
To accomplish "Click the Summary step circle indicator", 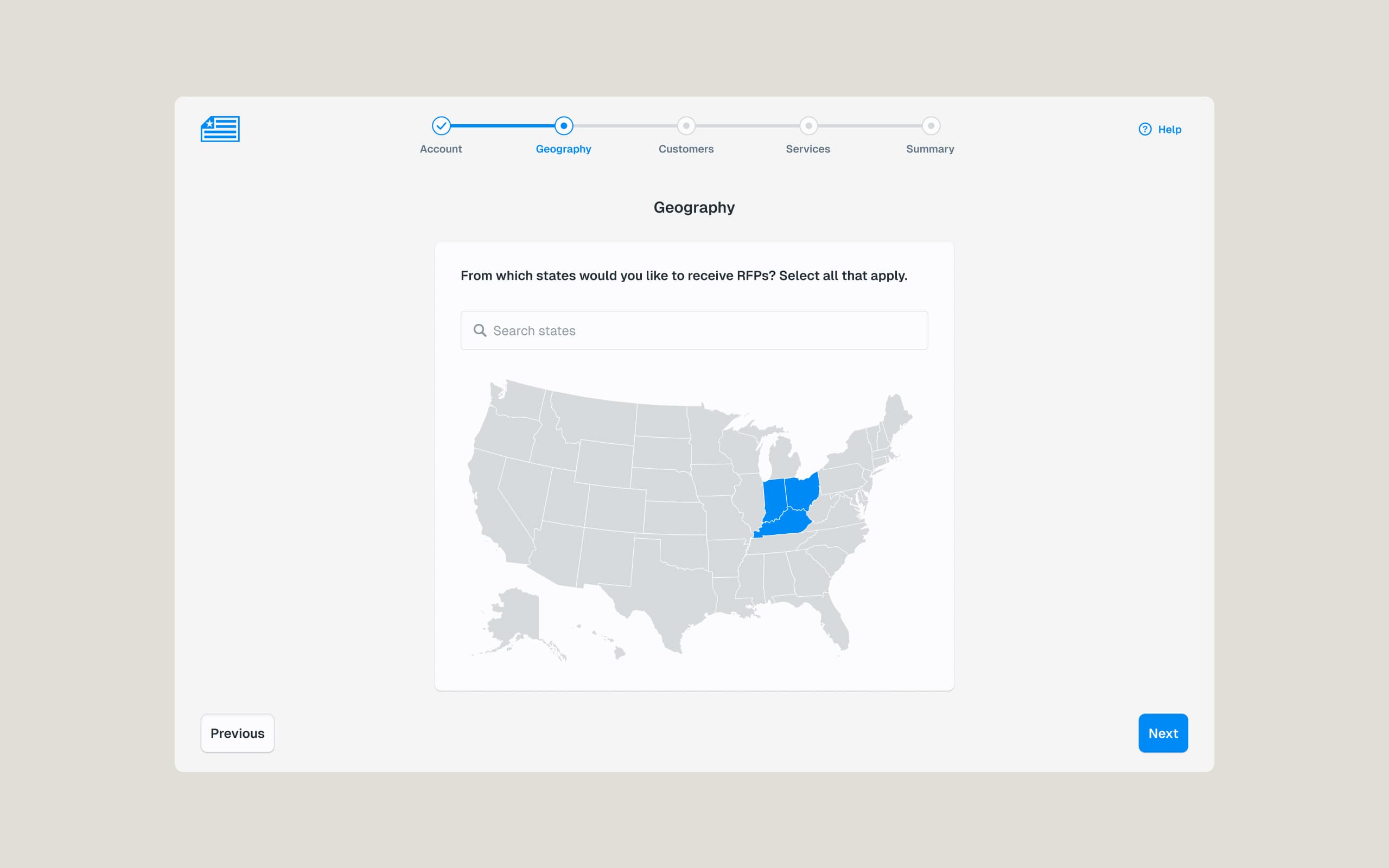I will [x=931, y=126].
